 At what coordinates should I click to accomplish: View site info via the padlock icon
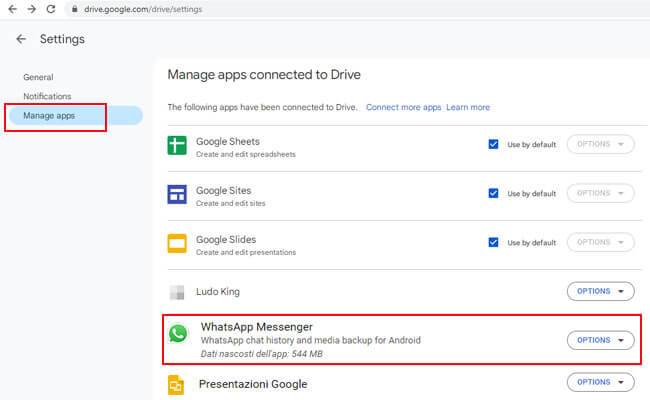coord(75,9)
